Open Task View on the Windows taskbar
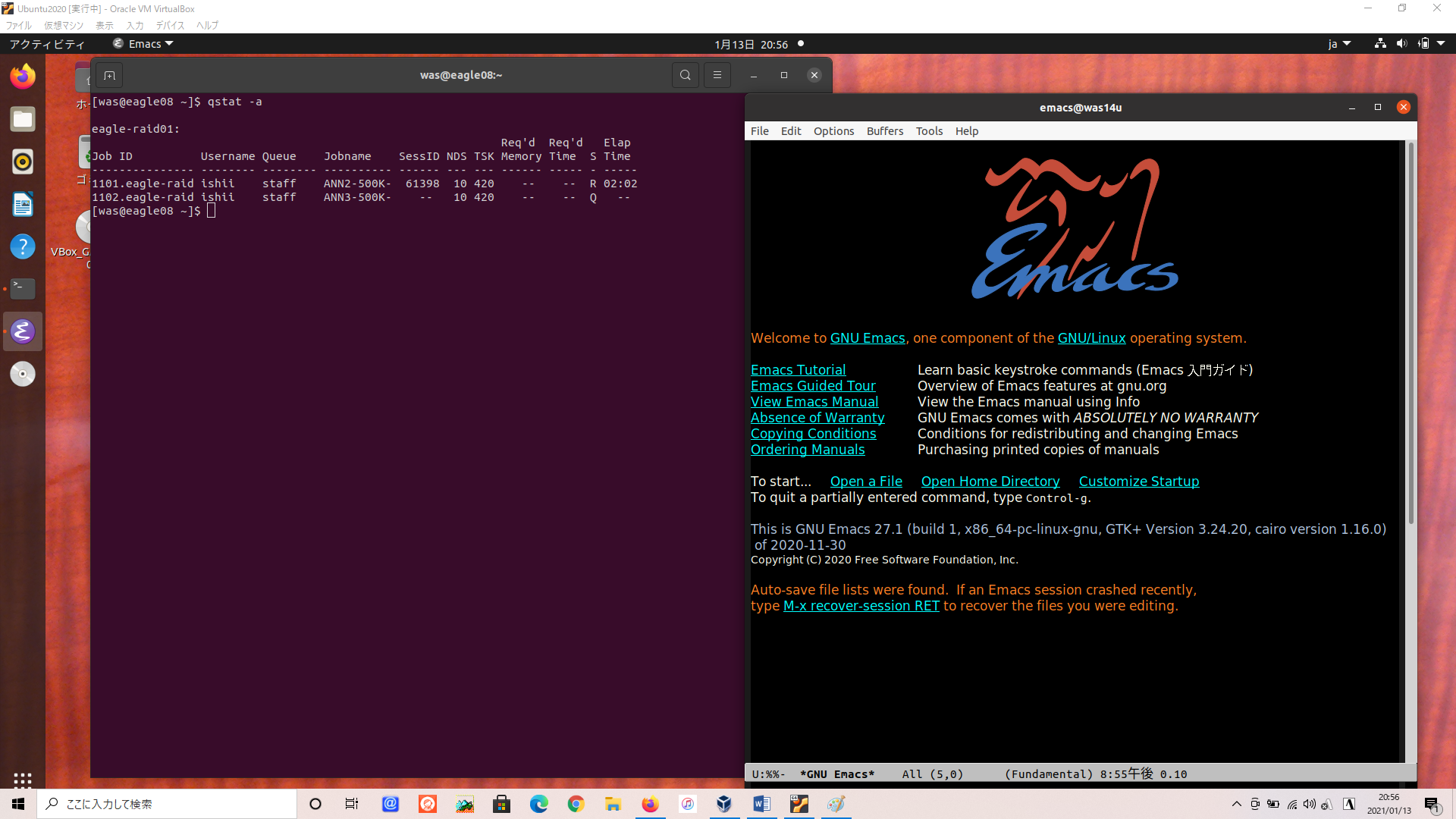This screenshot has width=1456, height=819. [x=352, y=804]
